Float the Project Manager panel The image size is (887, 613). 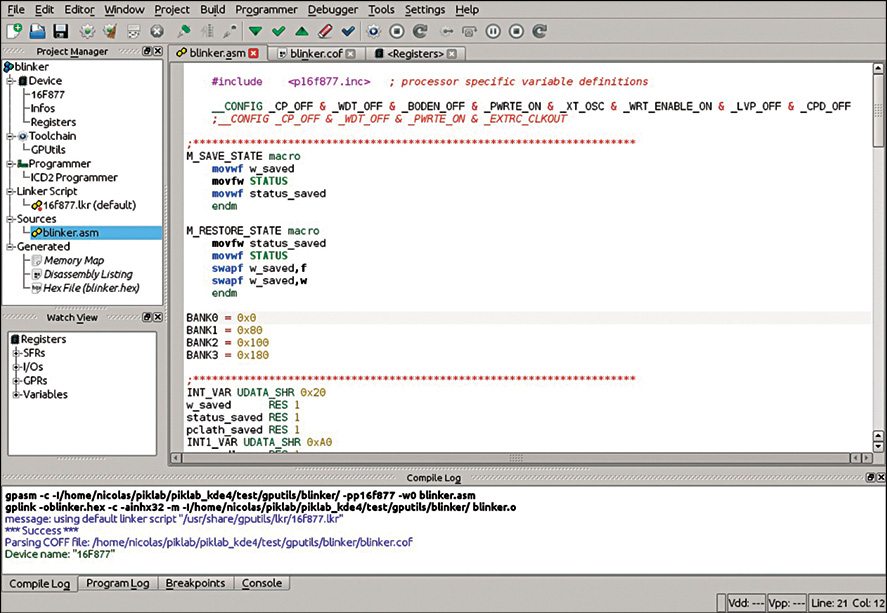pos(147,51)
